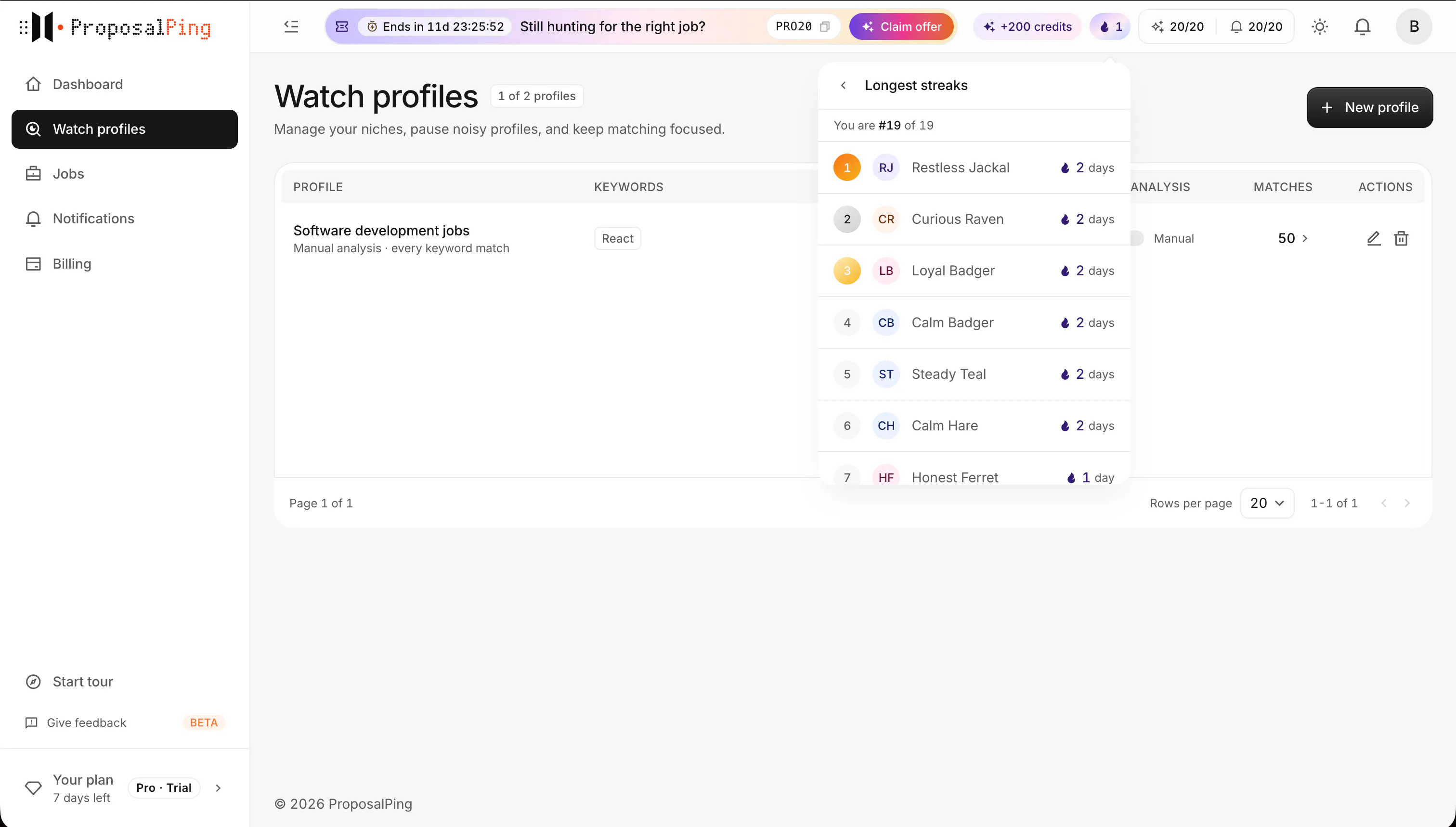The image size is (1456, 827).
Task: Edit Software development jobs profile
Action: pos(1373,239)
